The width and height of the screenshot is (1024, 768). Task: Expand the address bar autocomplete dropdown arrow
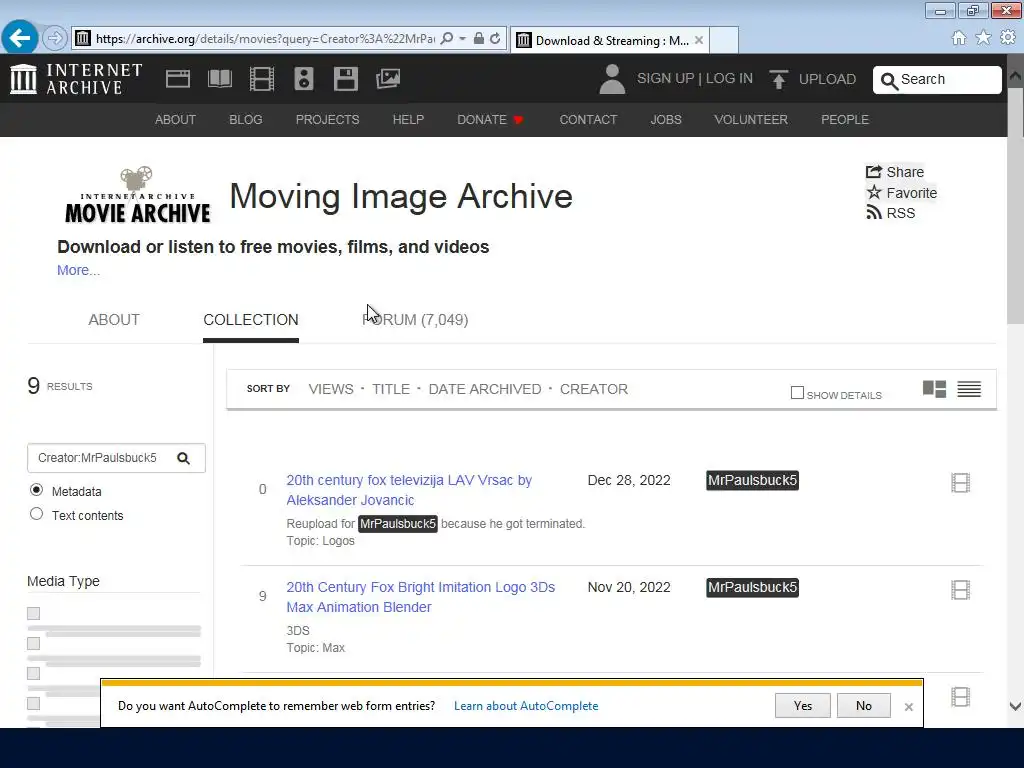pyautogui.click(x=462, y=39)
